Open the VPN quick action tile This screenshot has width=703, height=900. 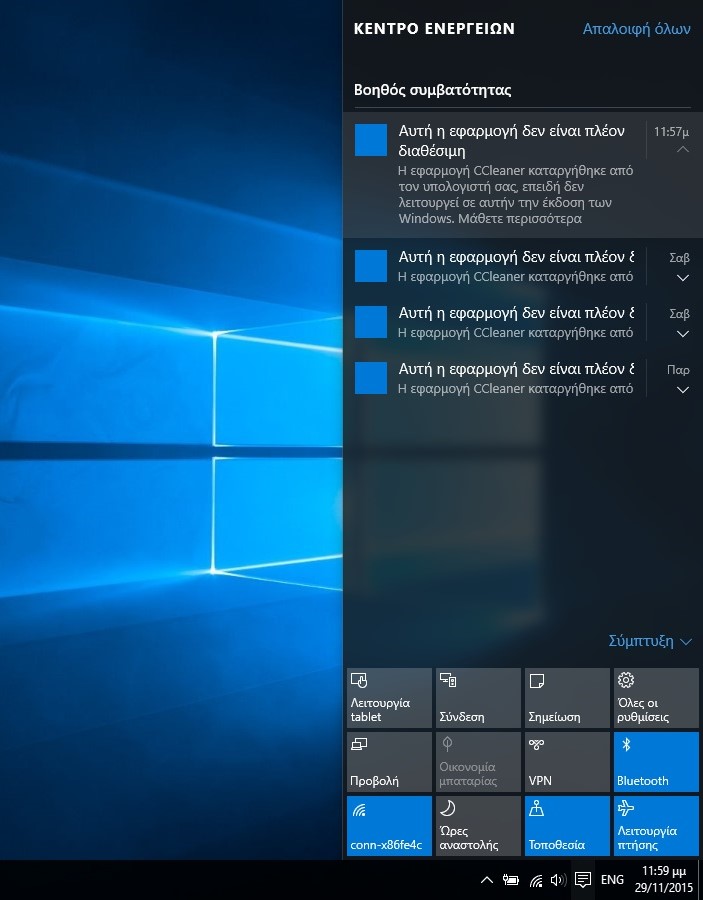(x=567, y=762)
